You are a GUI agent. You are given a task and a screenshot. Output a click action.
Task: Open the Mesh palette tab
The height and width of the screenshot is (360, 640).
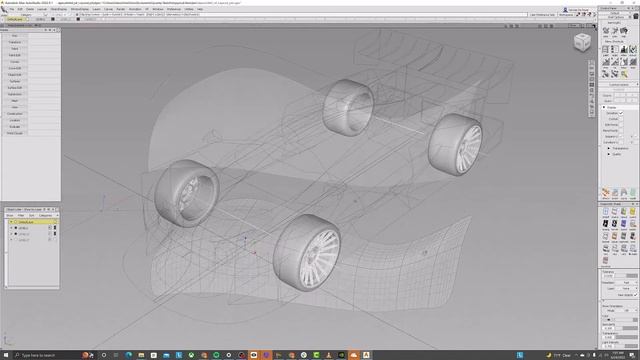pyautogui.click(x=15, y=101)
